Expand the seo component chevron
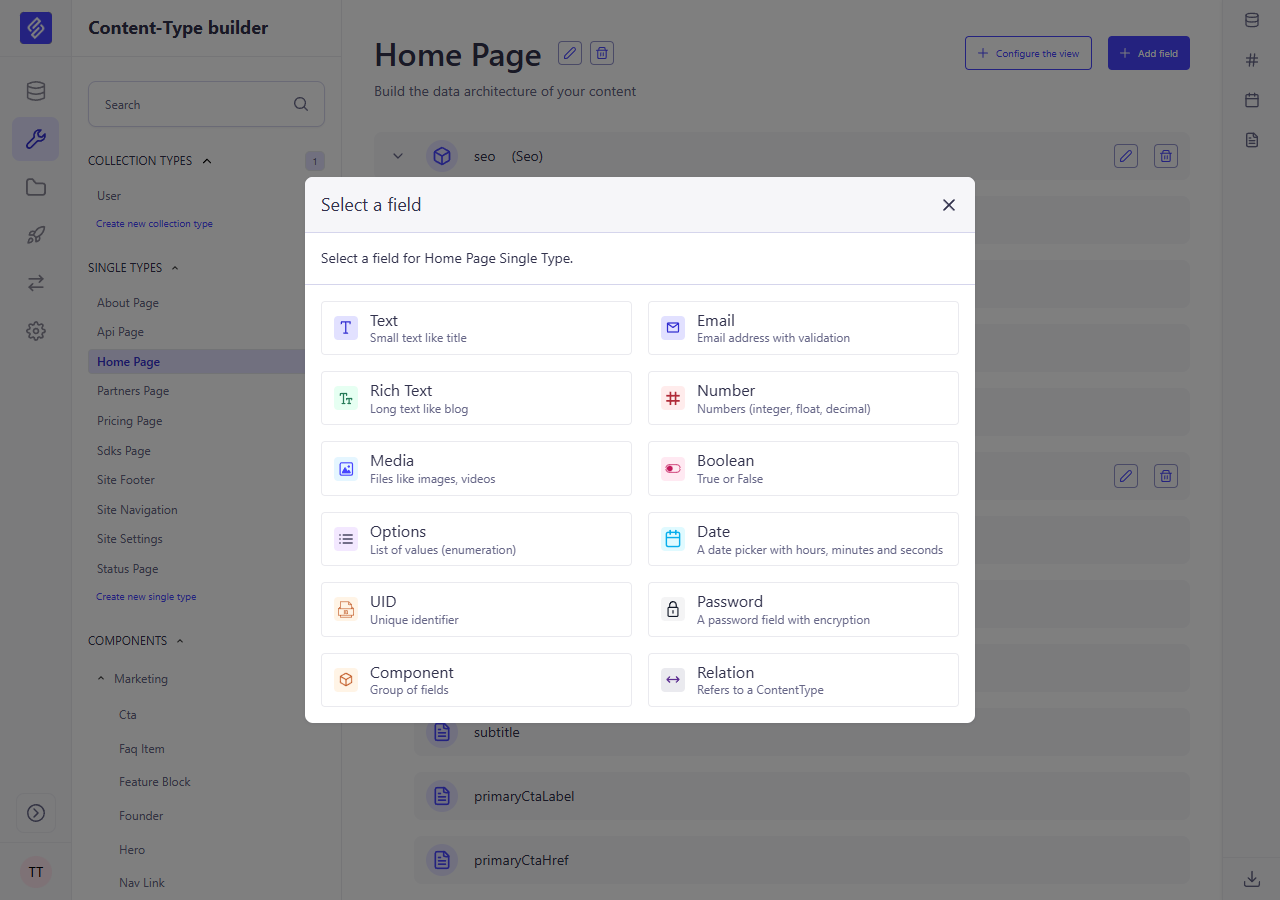 point(398,156)
